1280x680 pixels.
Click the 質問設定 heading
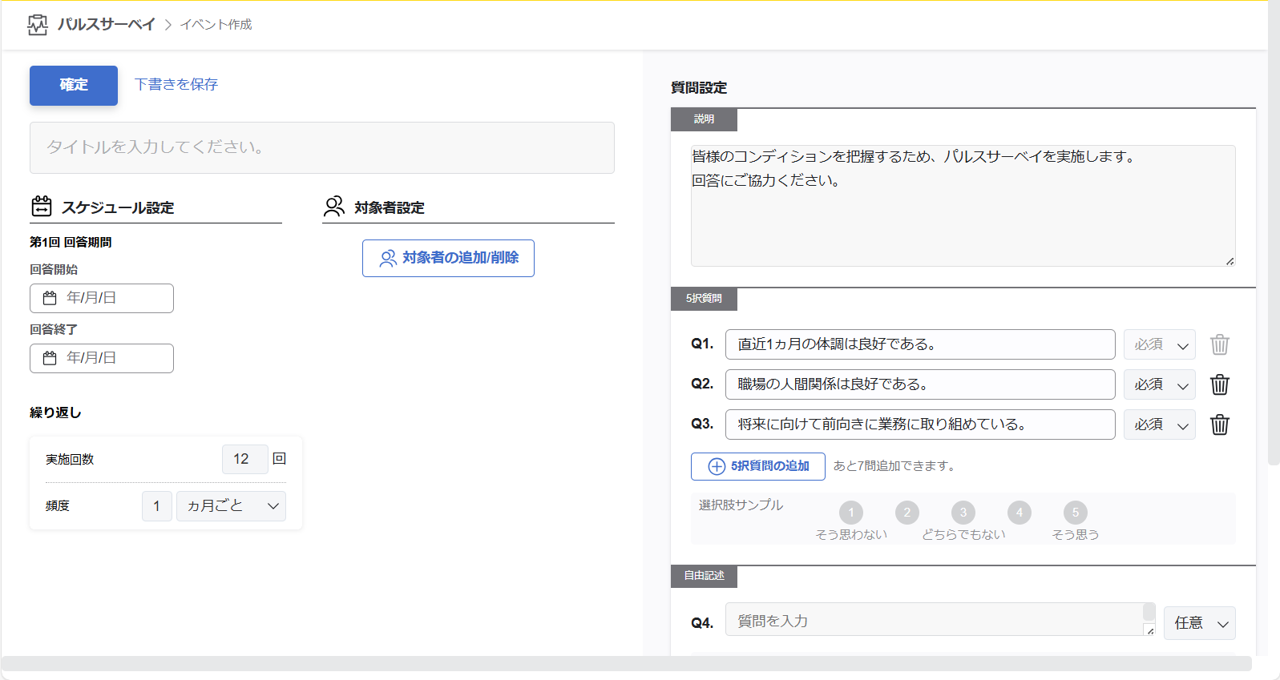[x=699, y=88]
